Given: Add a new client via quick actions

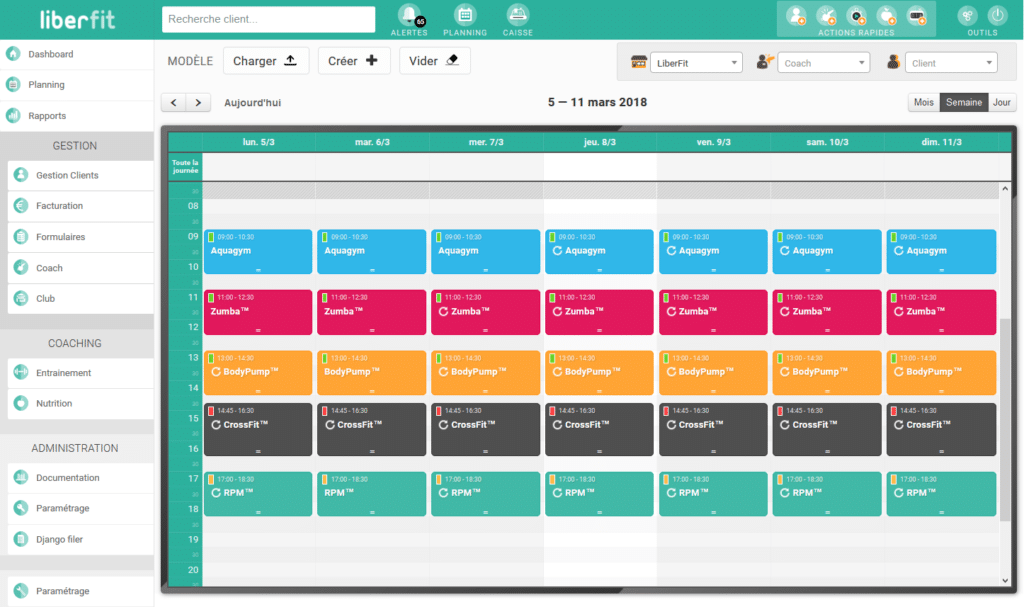Looking at the screenshot, I should pyautogui.click(x=797, y=17).
